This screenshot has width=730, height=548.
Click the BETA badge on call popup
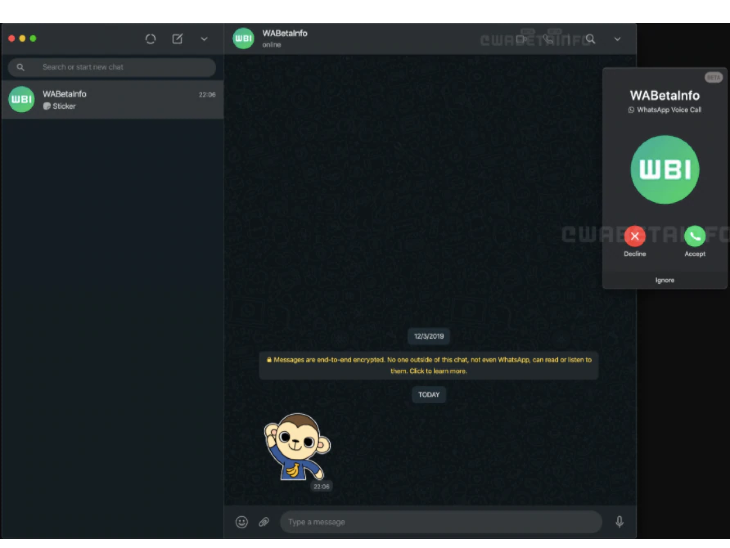[713, 77]
